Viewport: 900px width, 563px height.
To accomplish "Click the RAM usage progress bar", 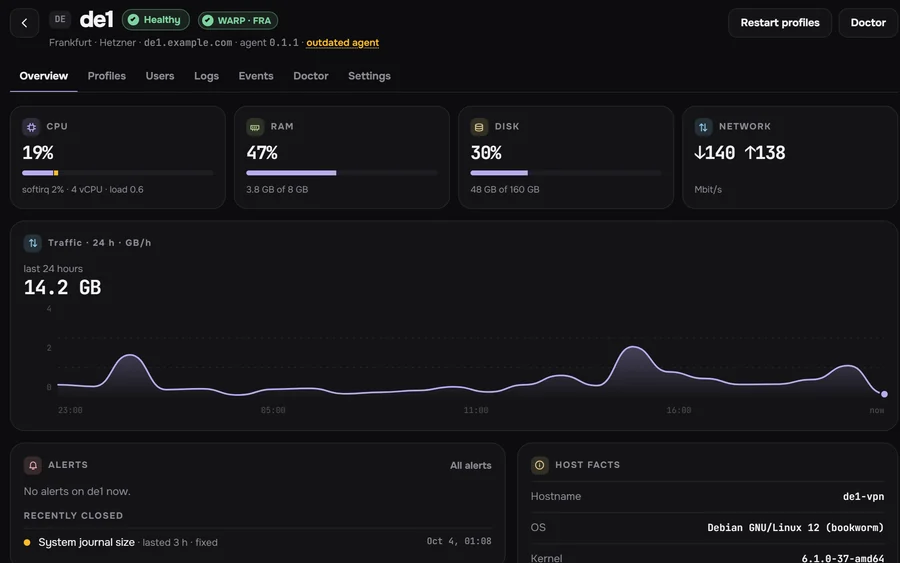I will [342, 173].
